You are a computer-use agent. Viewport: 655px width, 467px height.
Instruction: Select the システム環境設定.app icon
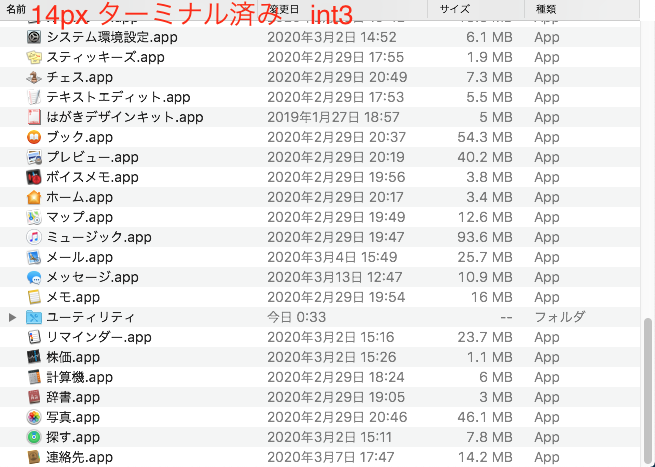34,37
